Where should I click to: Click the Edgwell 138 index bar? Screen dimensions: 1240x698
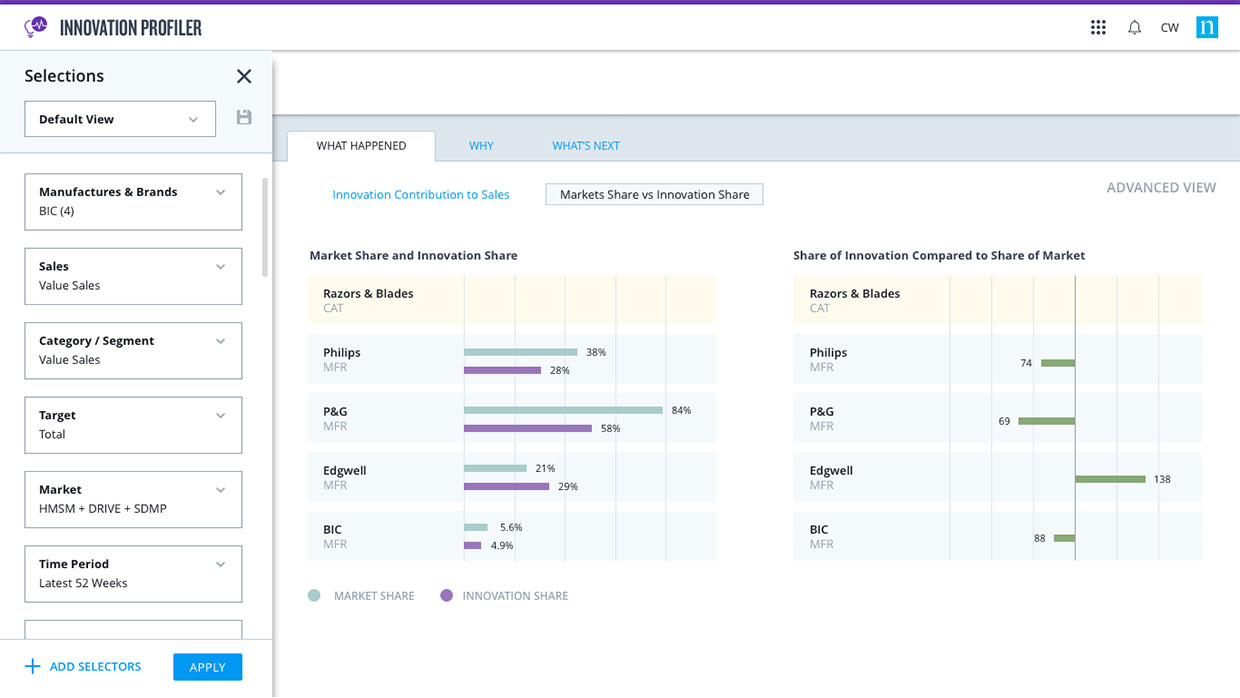pyautogui.click(x=1110, y=479)
